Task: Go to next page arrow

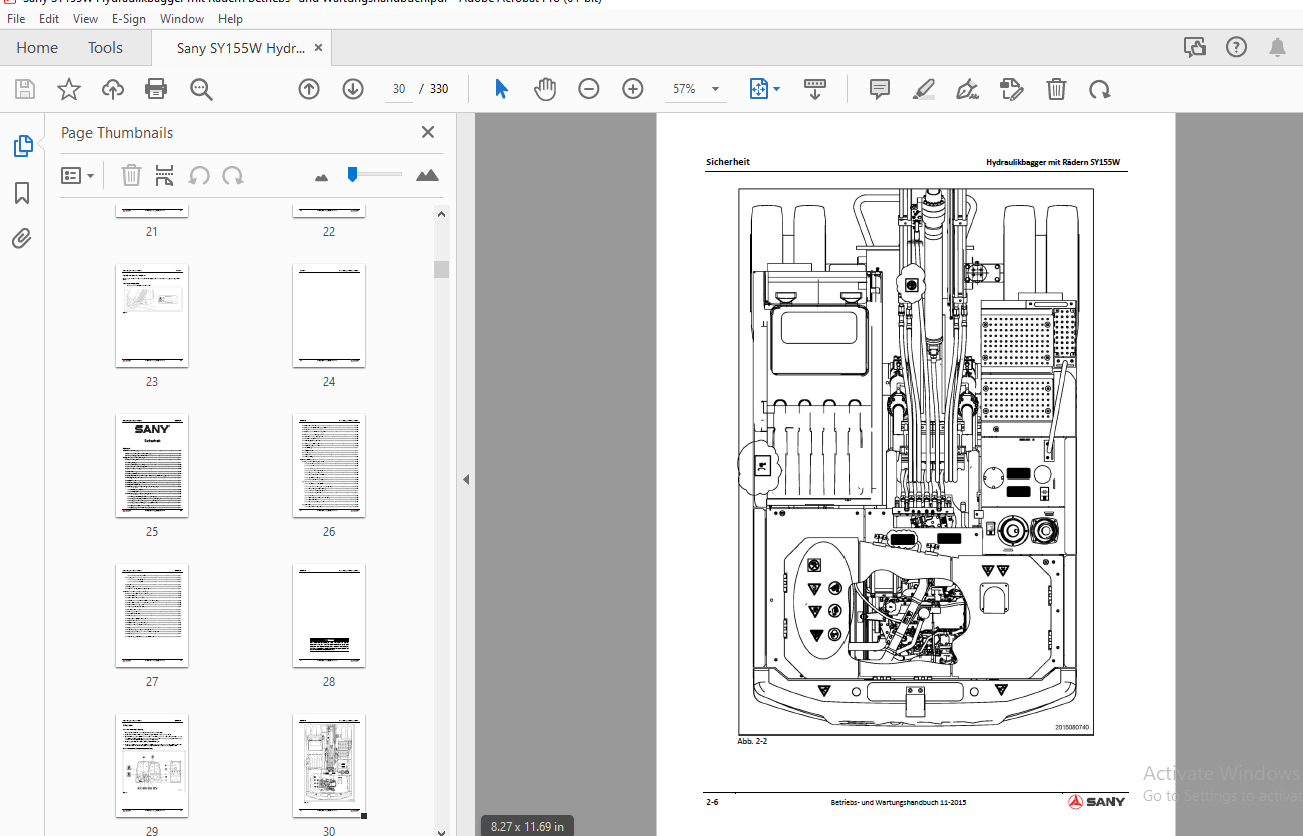Action: [353, 89]
